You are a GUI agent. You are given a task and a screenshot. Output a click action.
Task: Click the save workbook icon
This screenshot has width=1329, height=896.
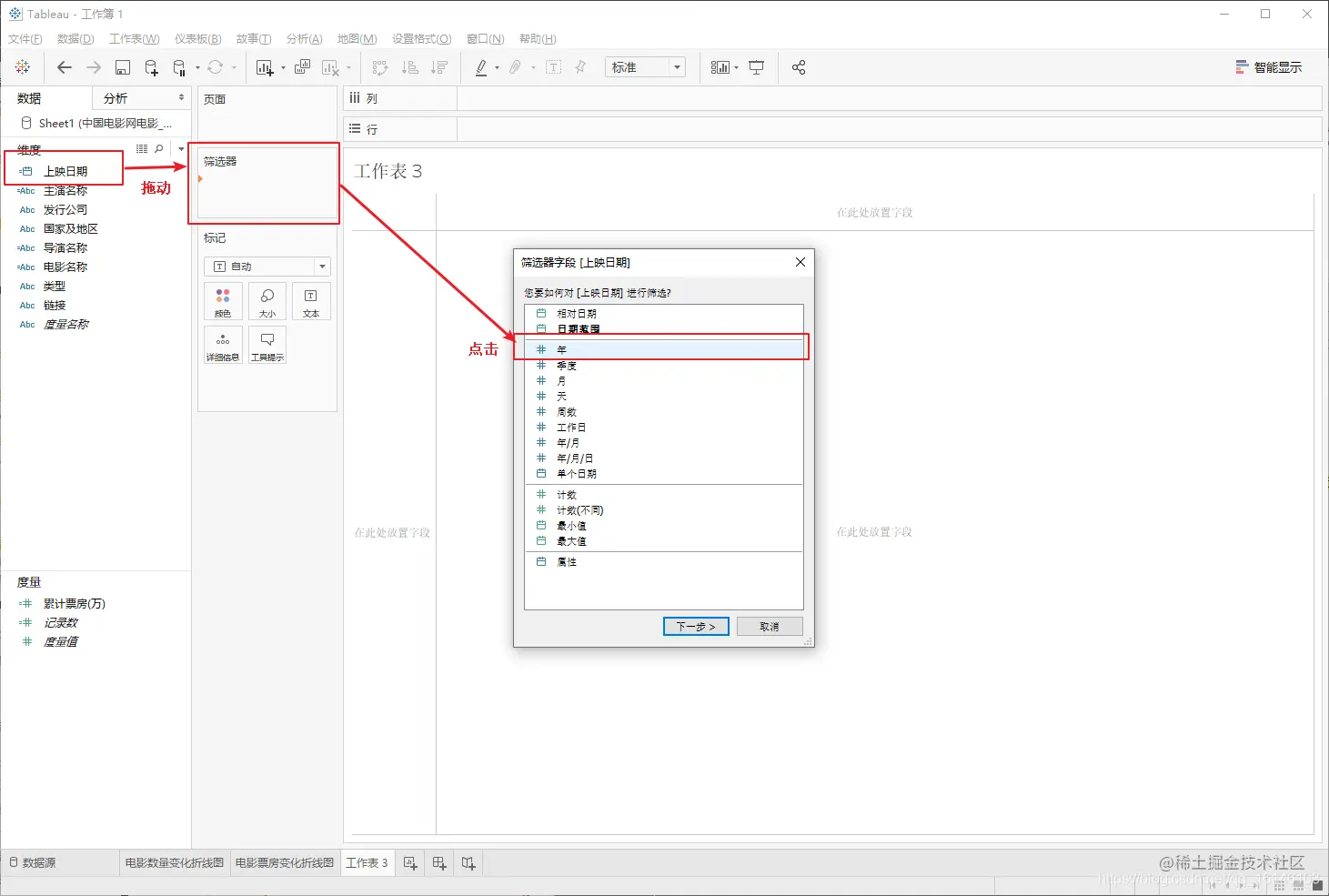coord(123,67)
